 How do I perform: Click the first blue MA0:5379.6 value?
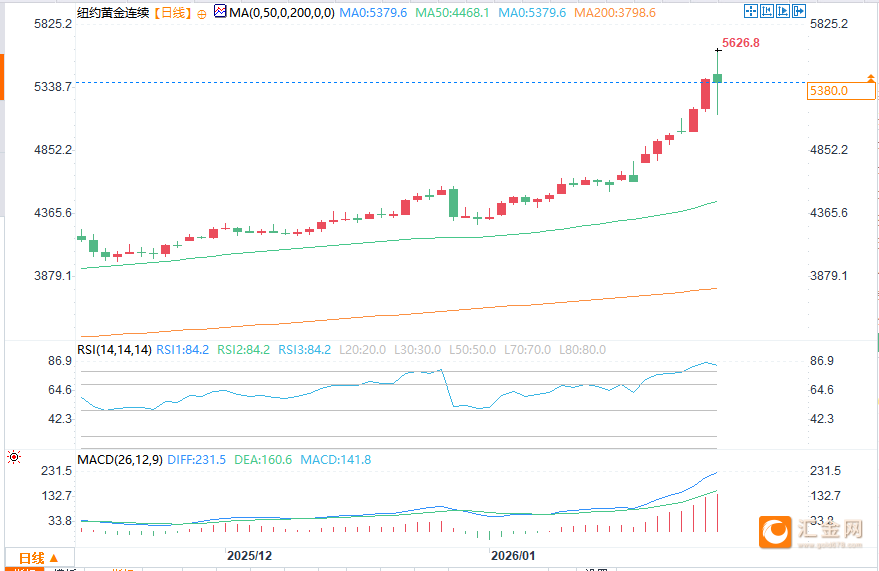(x=373, y=13)
